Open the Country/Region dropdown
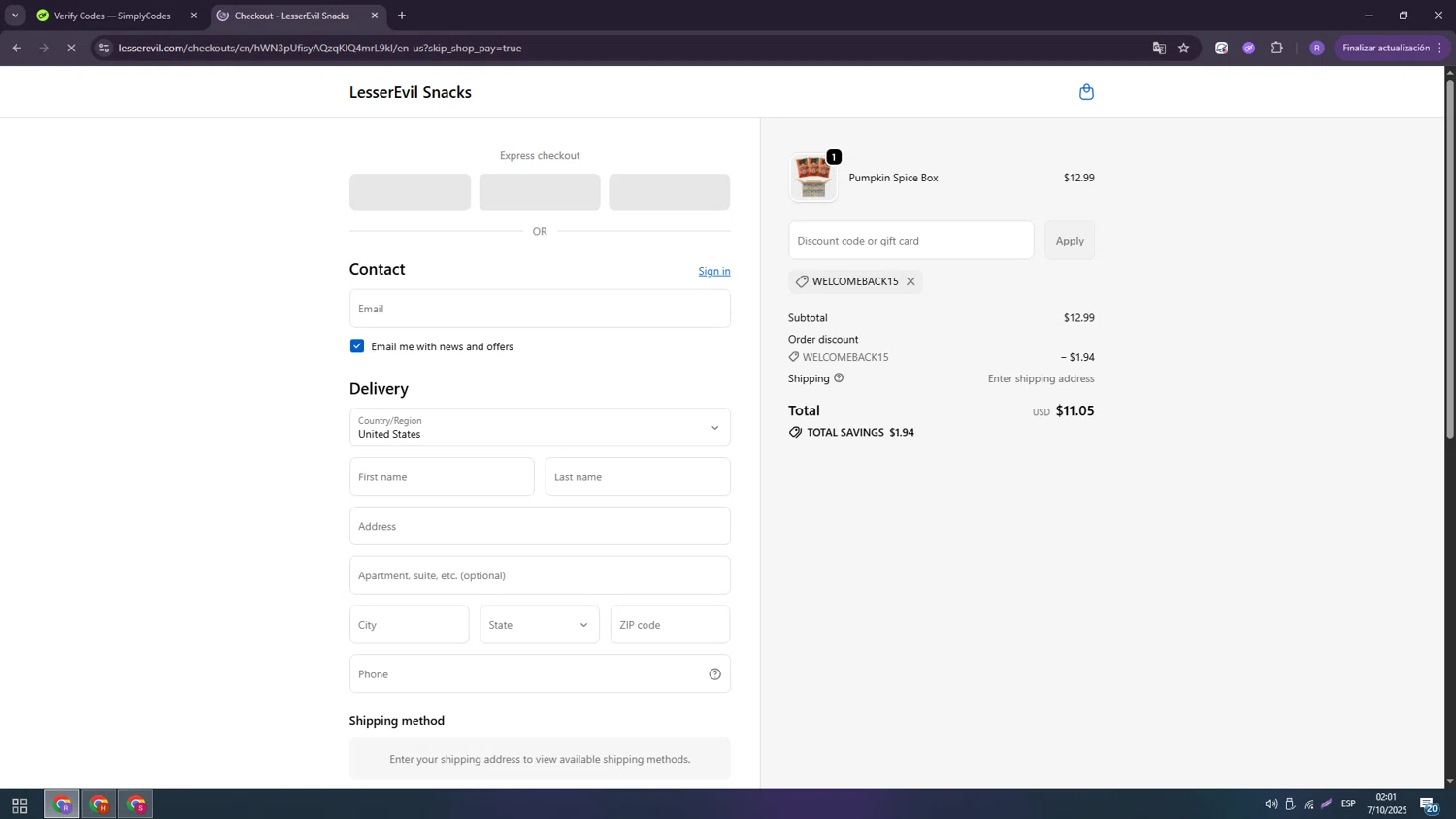Screen dimensions: 1456x819 coord(540,427)
